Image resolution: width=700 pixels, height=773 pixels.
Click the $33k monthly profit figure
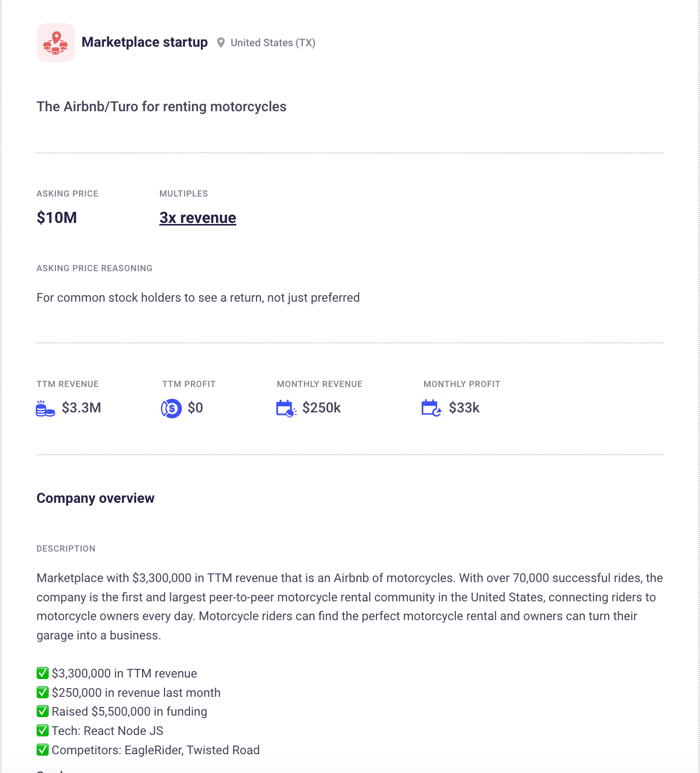click(x=464, y=408)
